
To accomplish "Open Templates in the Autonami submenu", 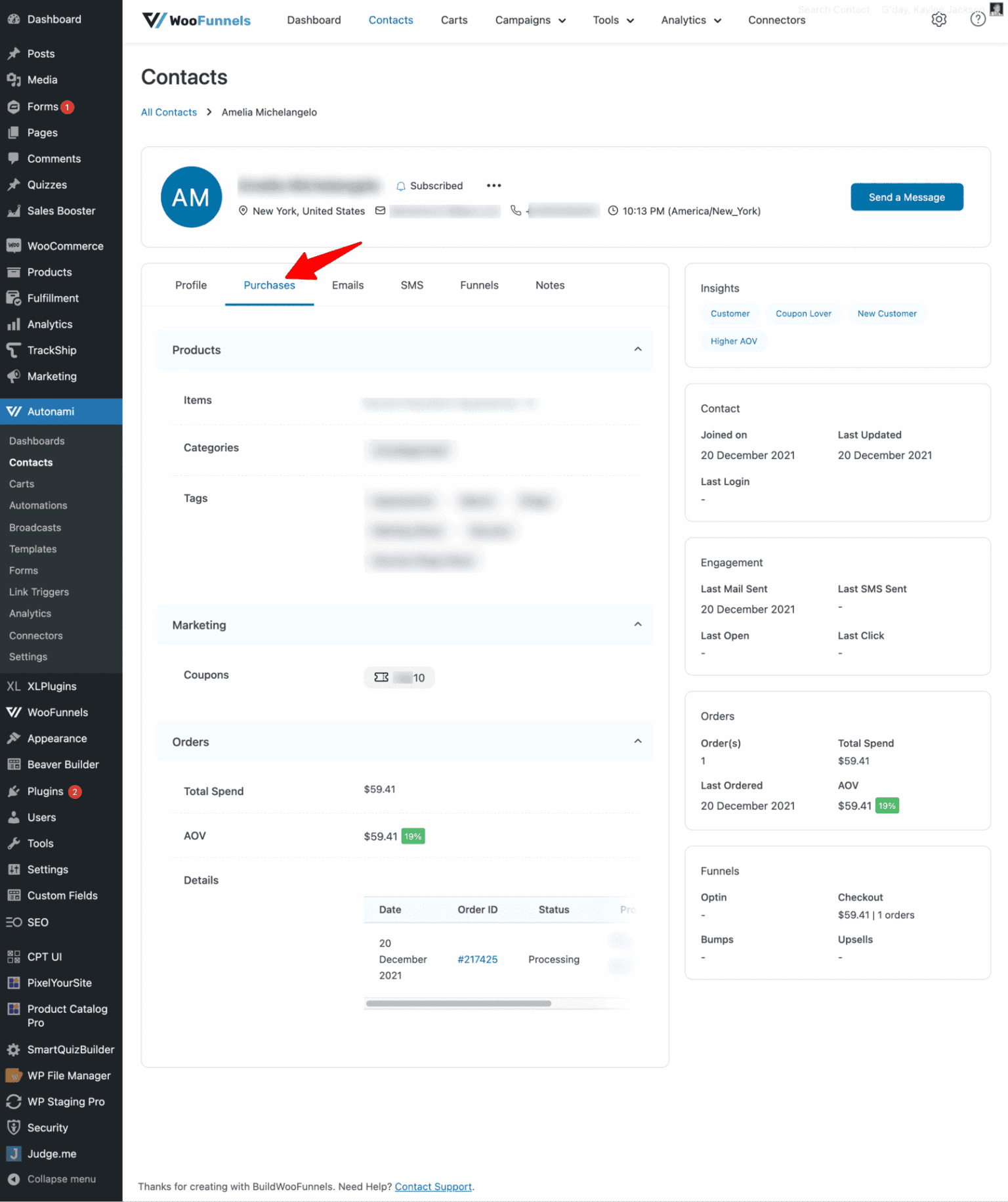I will tap(33, 549).
